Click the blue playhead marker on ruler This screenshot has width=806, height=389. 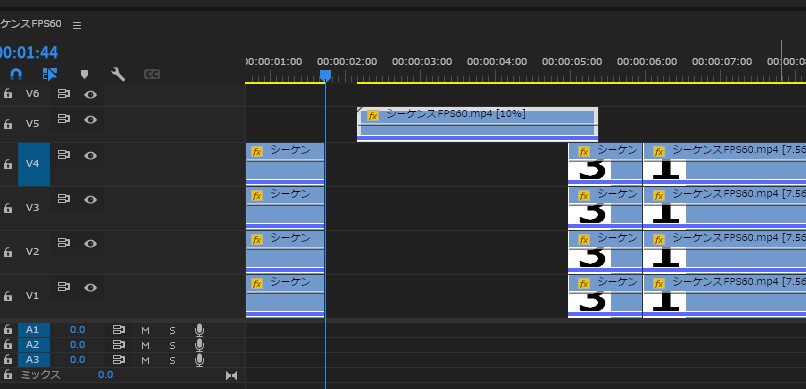325,76
